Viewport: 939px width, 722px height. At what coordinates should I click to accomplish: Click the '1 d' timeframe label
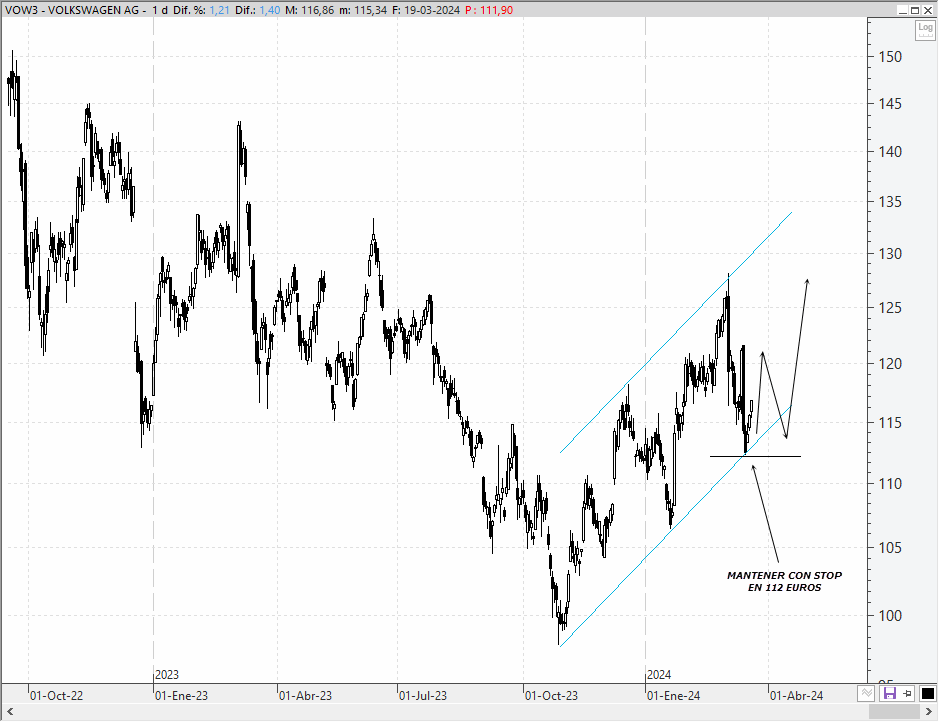click(160, 10)
